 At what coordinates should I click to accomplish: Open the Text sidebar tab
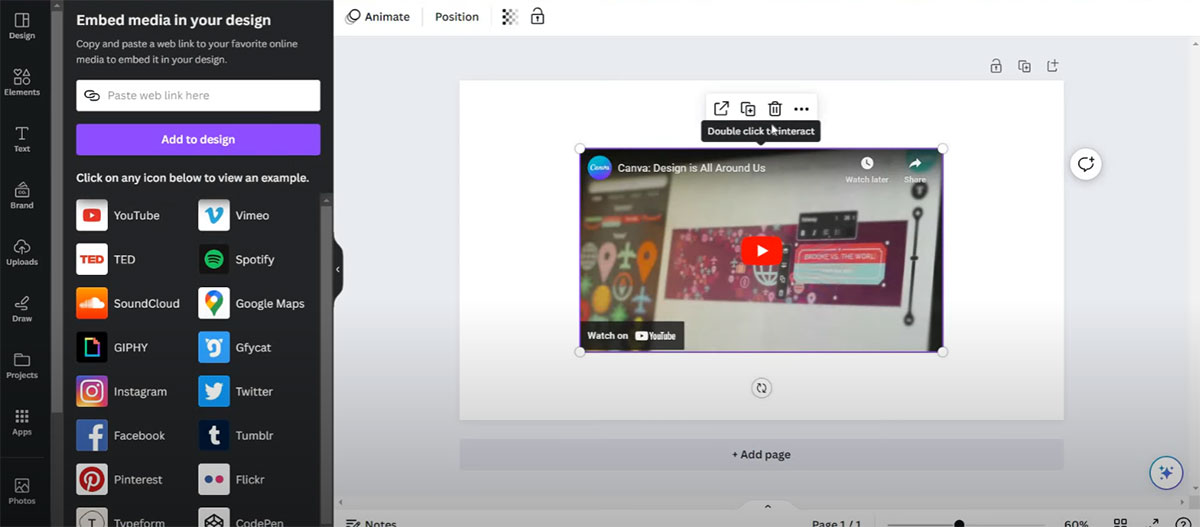[22, 139]
